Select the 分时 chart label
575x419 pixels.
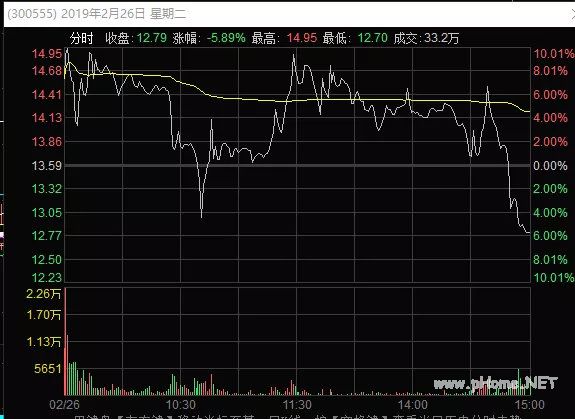tap(82, 38)
